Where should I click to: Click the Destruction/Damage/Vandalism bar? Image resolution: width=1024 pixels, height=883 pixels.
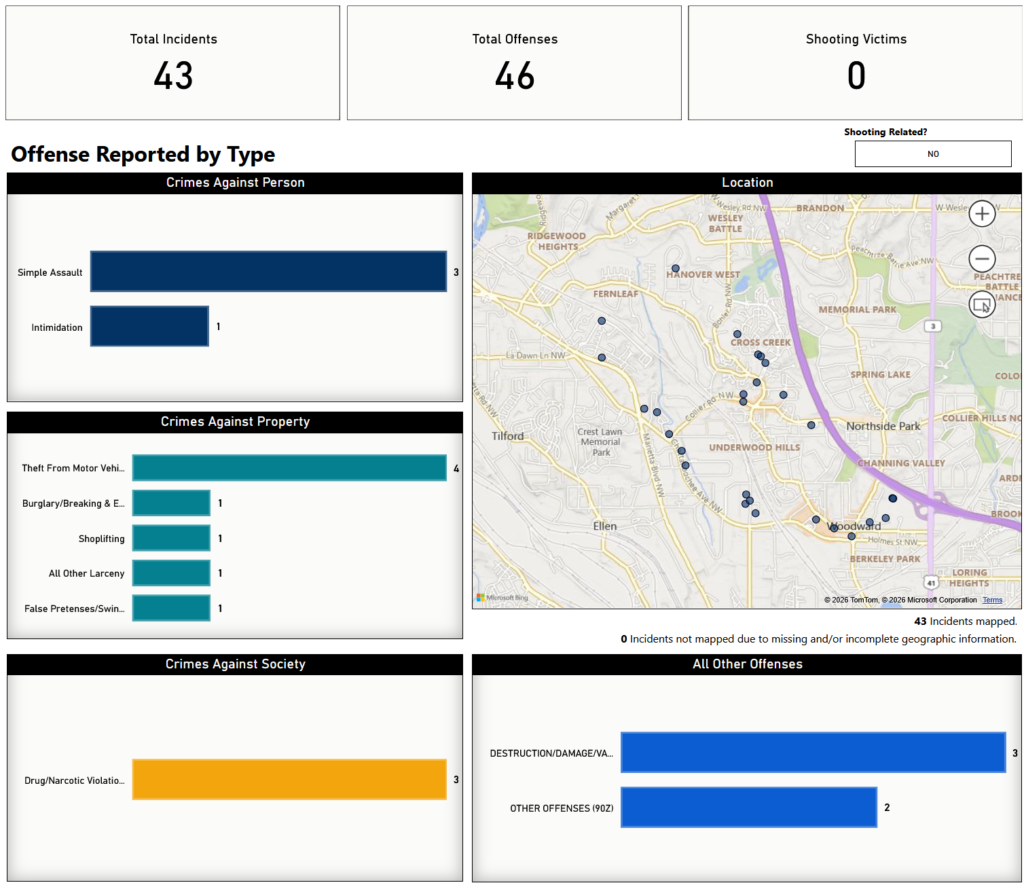tap(812, 752)
